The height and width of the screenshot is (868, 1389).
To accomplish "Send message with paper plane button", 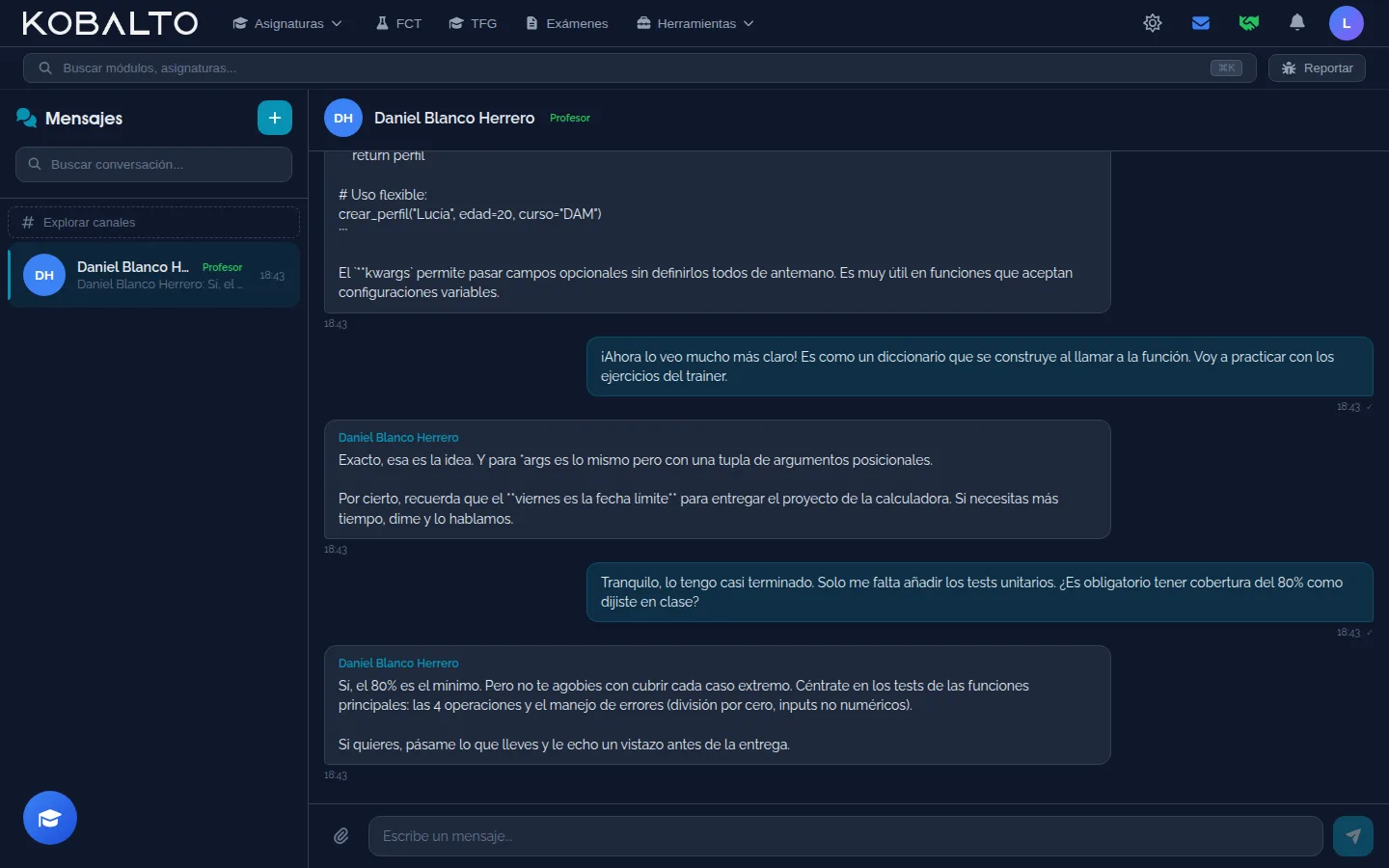I will tap(1353, 836).
